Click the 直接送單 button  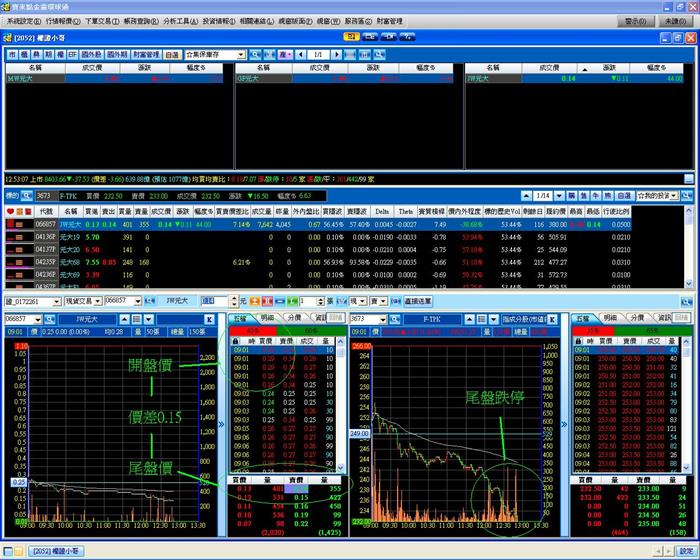click(418, 301)
